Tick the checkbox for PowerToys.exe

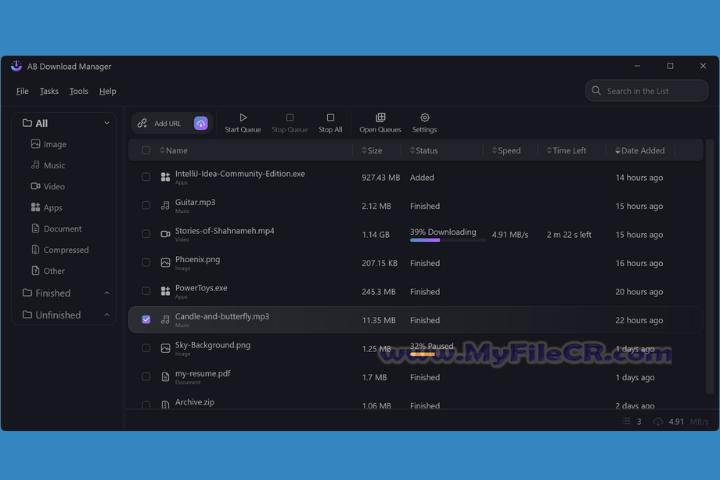coord(146,291)
